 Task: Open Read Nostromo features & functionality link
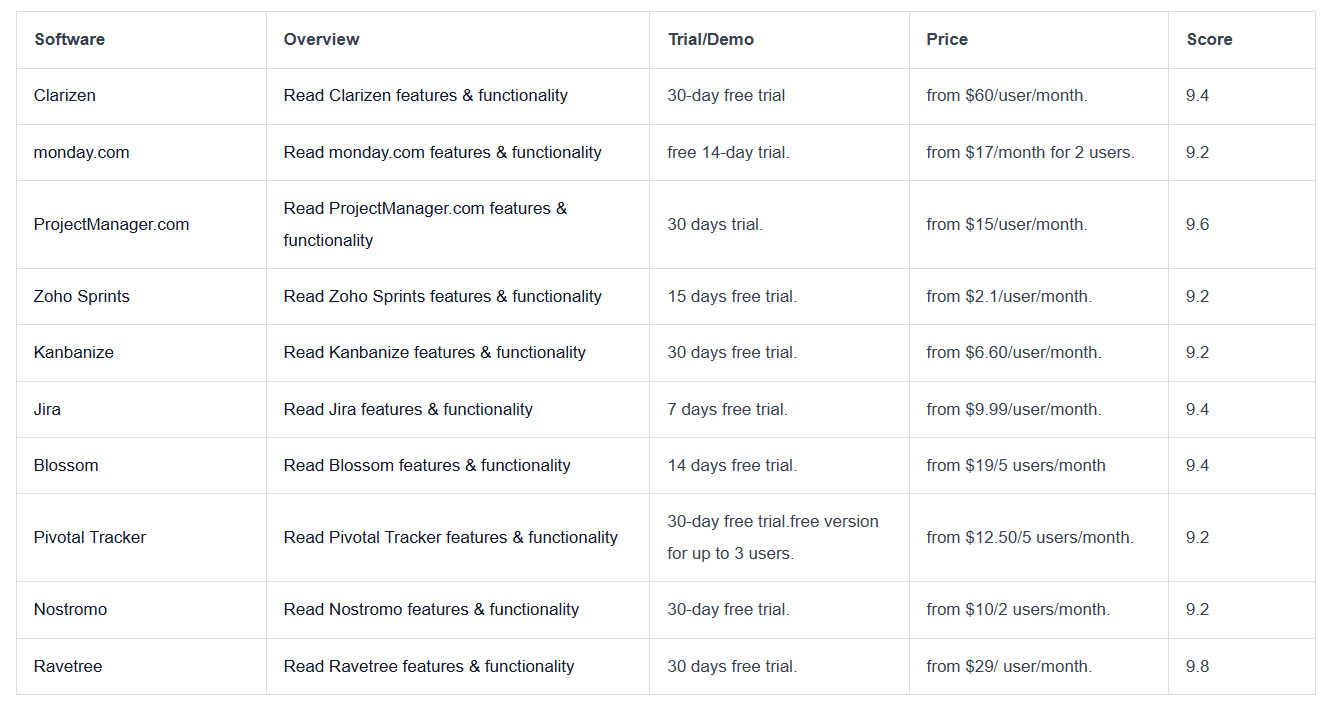(x=431, y=610)
